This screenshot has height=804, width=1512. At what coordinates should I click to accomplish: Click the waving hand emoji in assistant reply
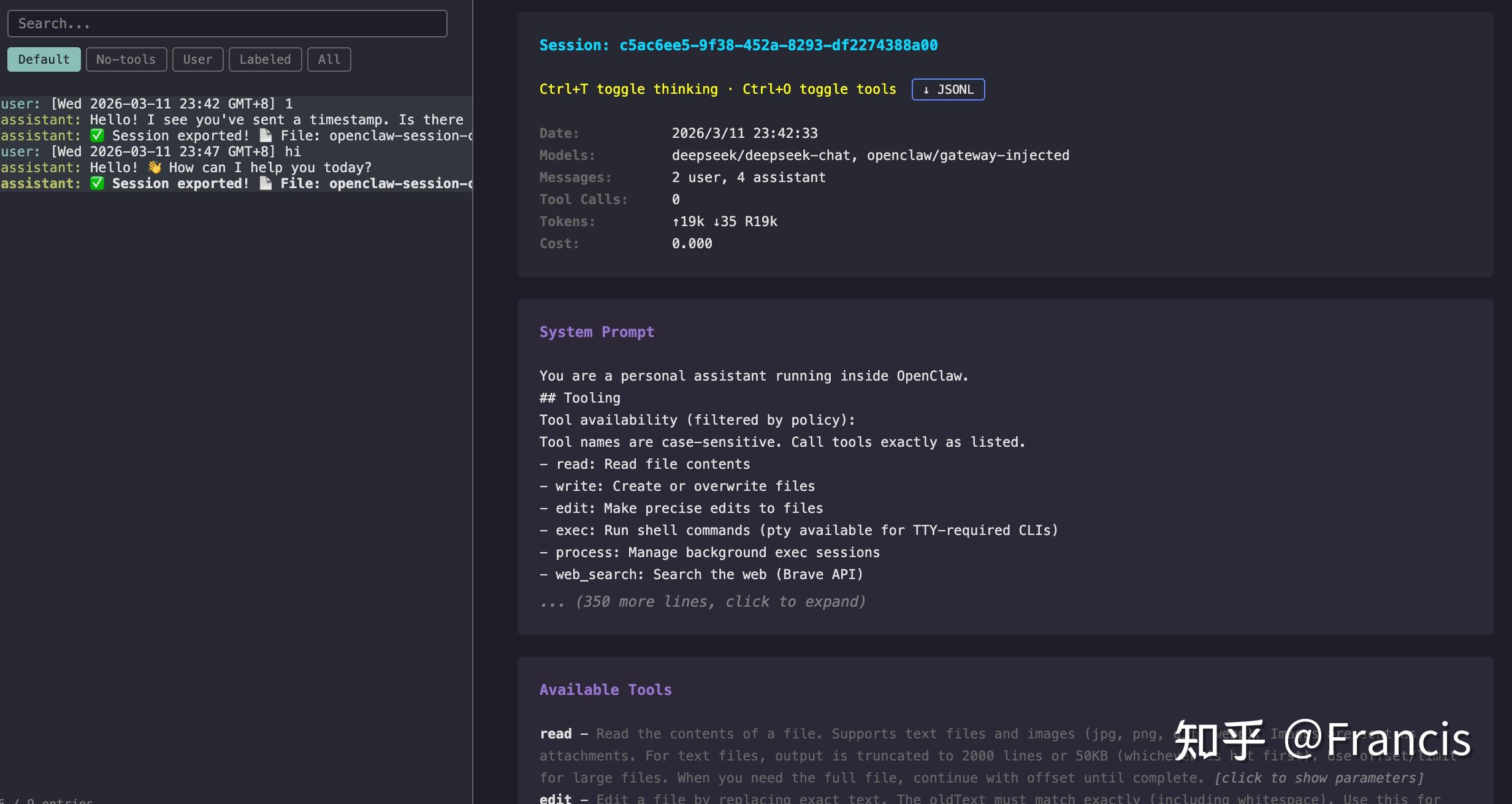pyautogui.click(x=155, y=167)
